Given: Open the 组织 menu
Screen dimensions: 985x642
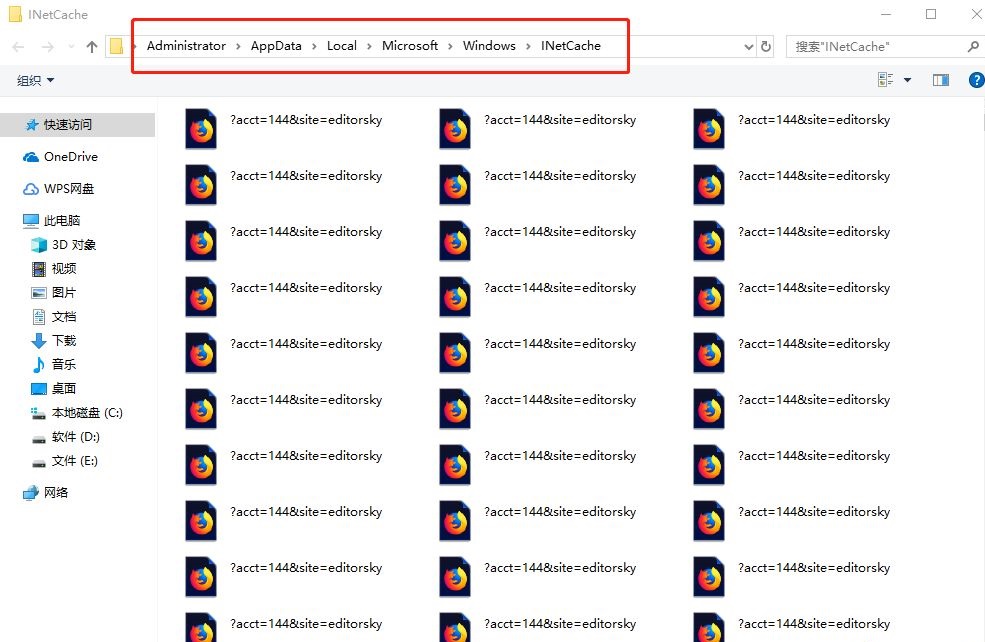Looking at the screenshot, I should tap(35, 80).
